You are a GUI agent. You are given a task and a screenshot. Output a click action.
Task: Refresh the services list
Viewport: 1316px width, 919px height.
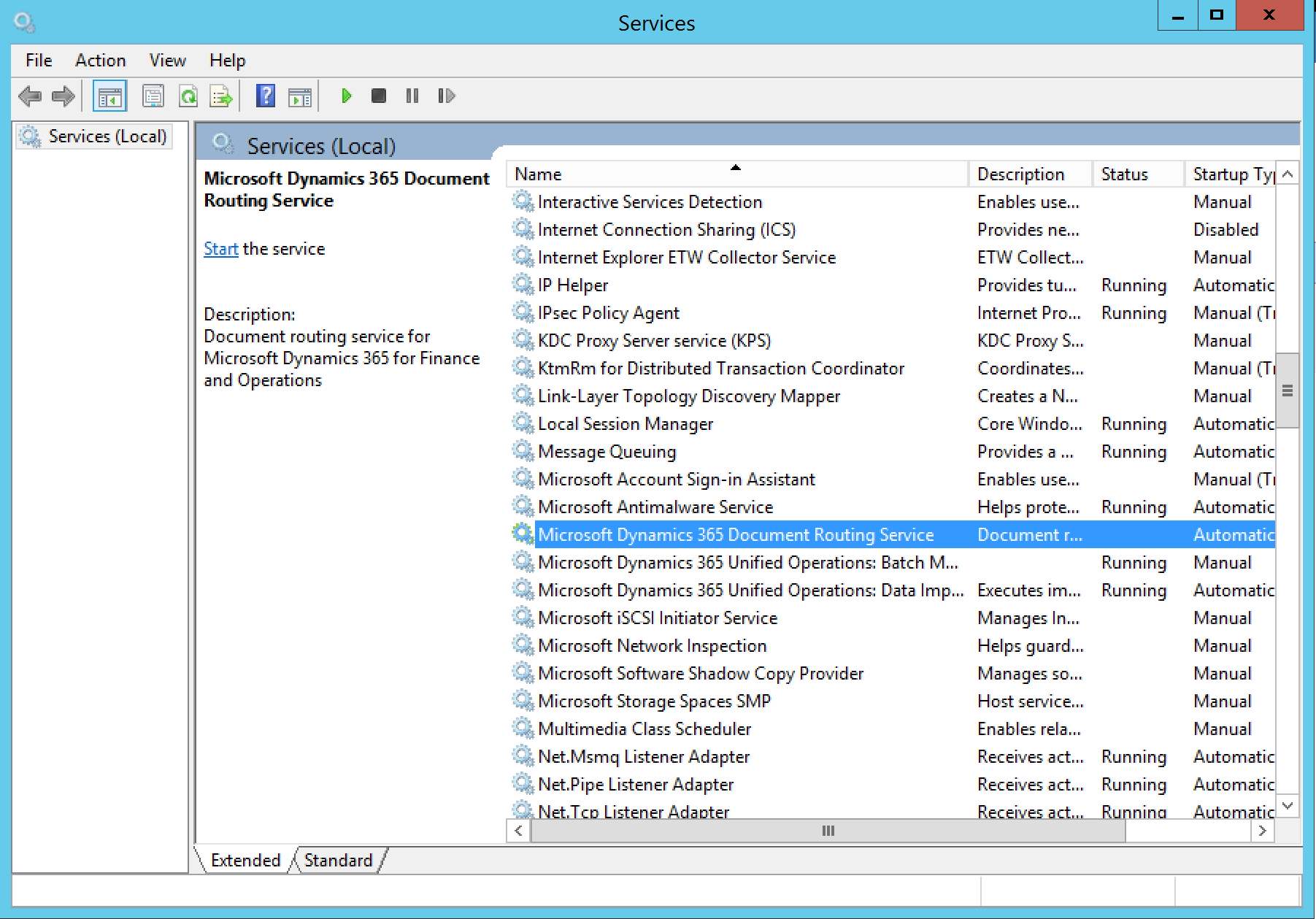click(x=188, y=96)
